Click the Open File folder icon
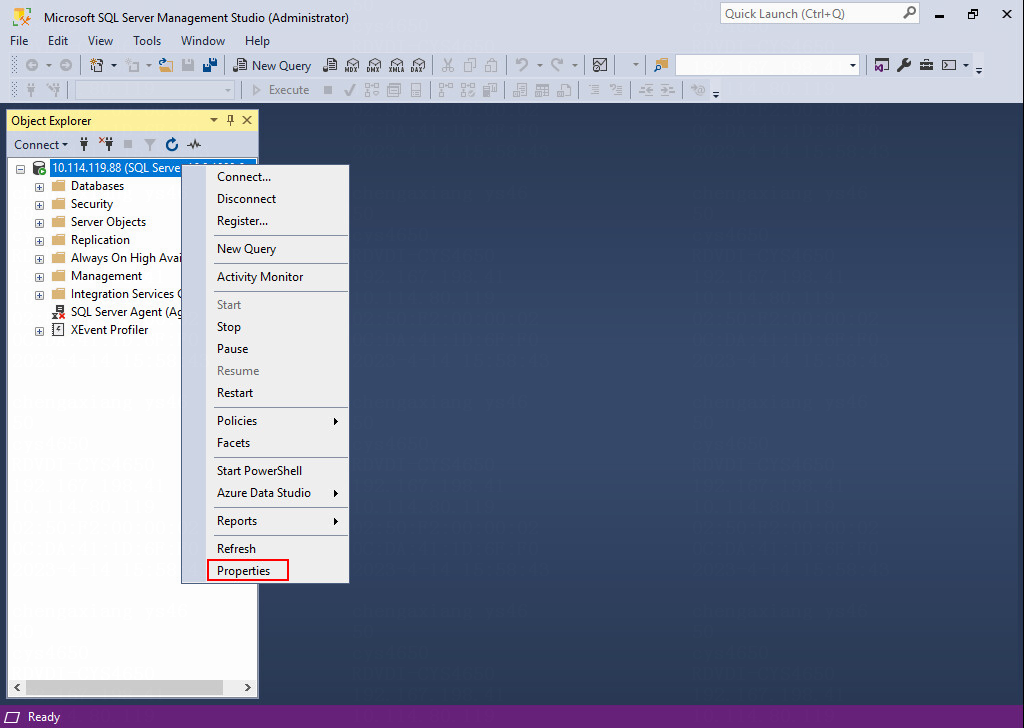This screenshot has width=1024, height=728. [166, 65]
